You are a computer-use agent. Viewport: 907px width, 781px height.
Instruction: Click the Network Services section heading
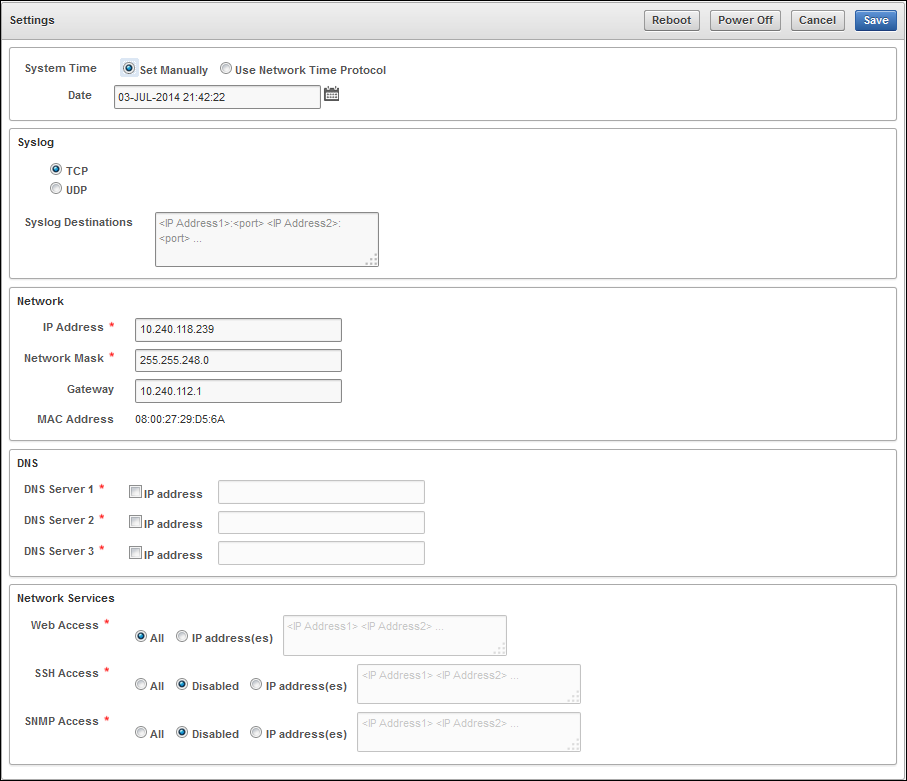click(66, 598)
